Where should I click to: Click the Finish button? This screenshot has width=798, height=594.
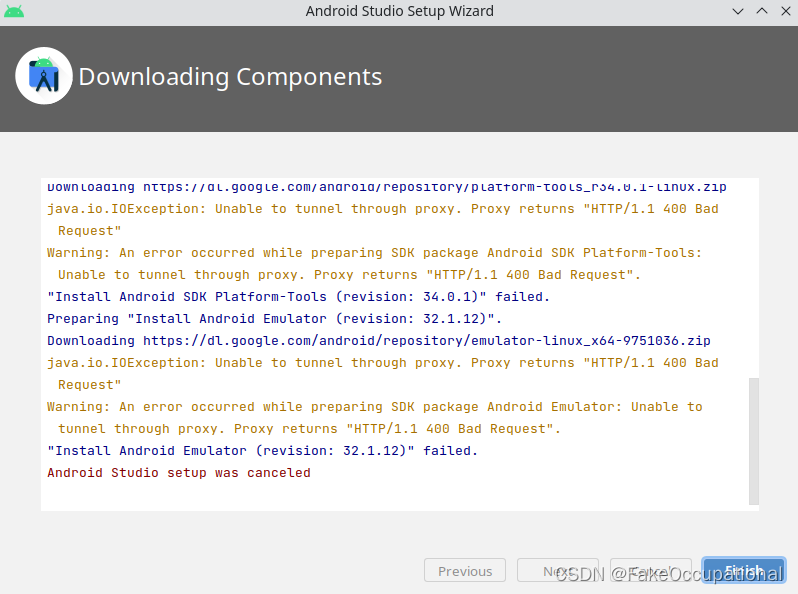coord(744,570)
